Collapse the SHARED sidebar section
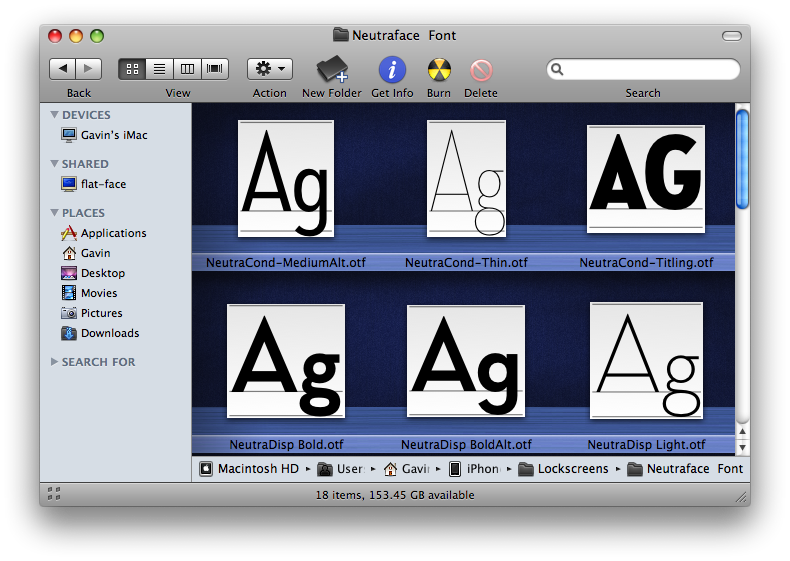The width and height of the screenshot is (790, 561). click(54, 164)
